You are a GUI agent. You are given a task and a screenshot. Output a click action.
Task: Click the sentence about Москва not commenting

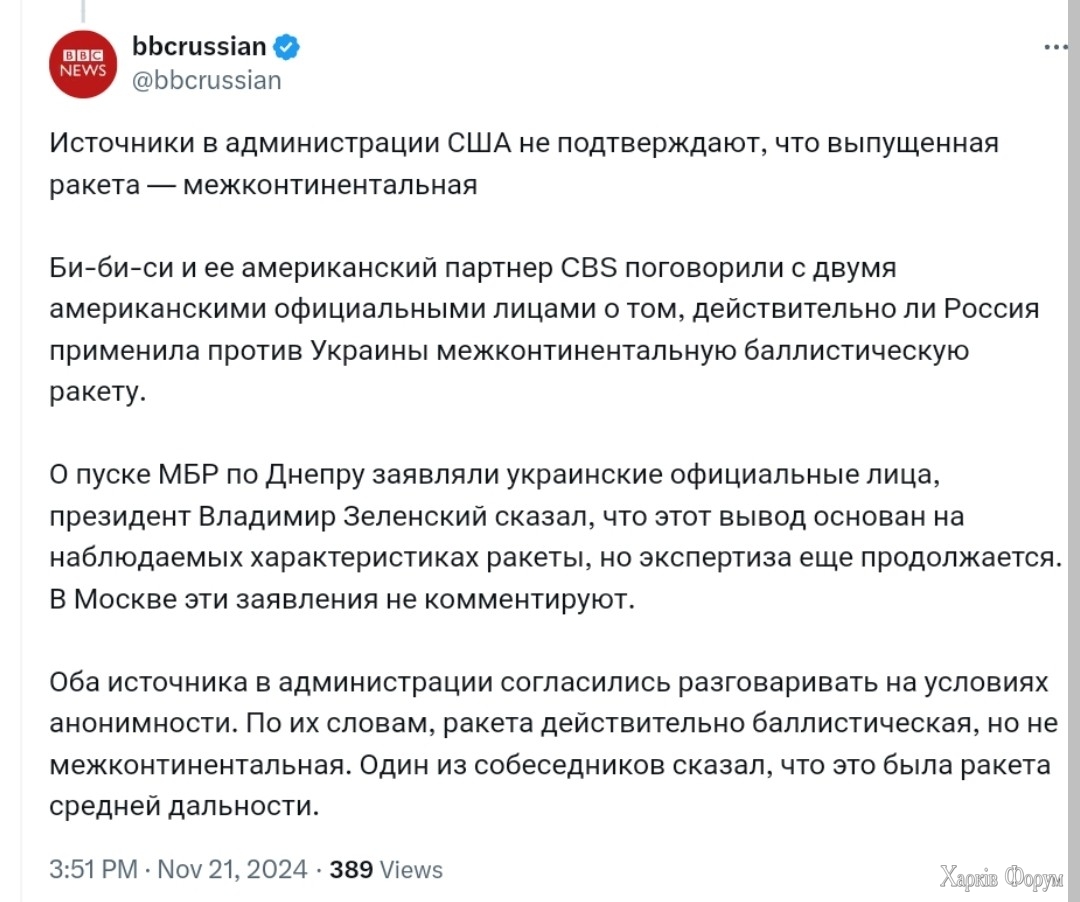342,599
